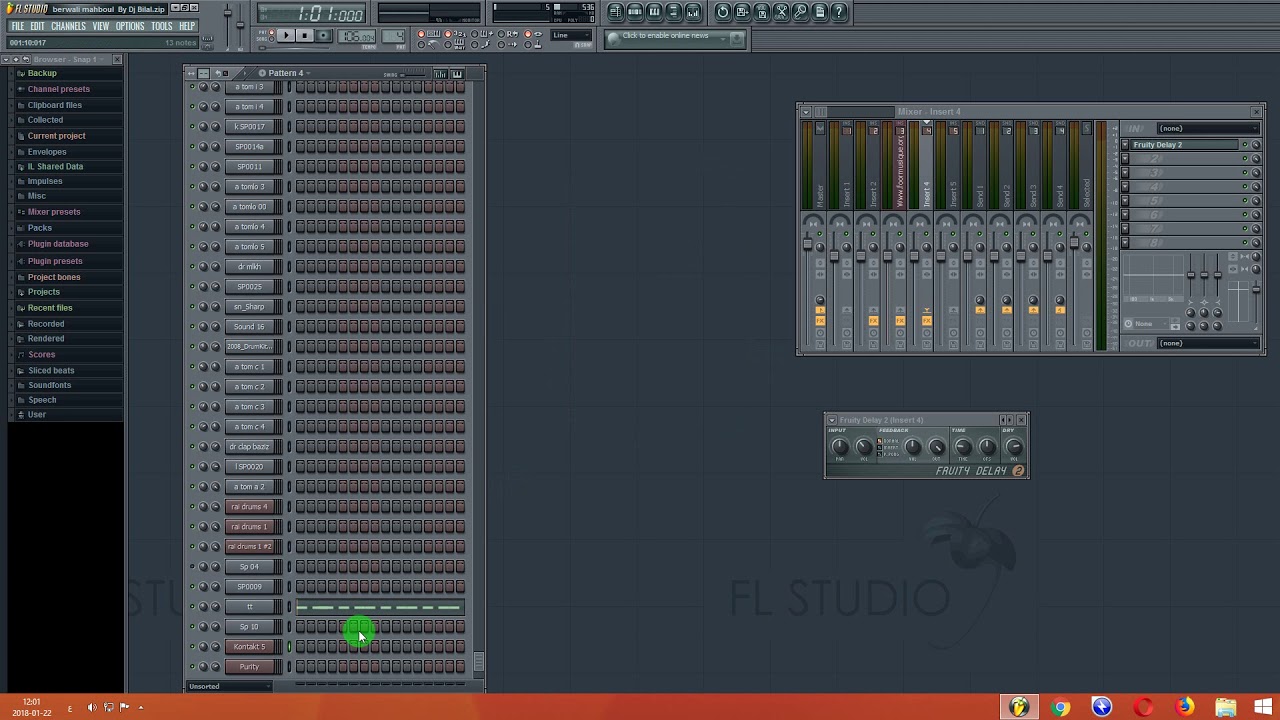The height and width of the screenshot is (720, 1280).
Task: Open the CHANNELS menu
Action: click(x=68, y=26)
